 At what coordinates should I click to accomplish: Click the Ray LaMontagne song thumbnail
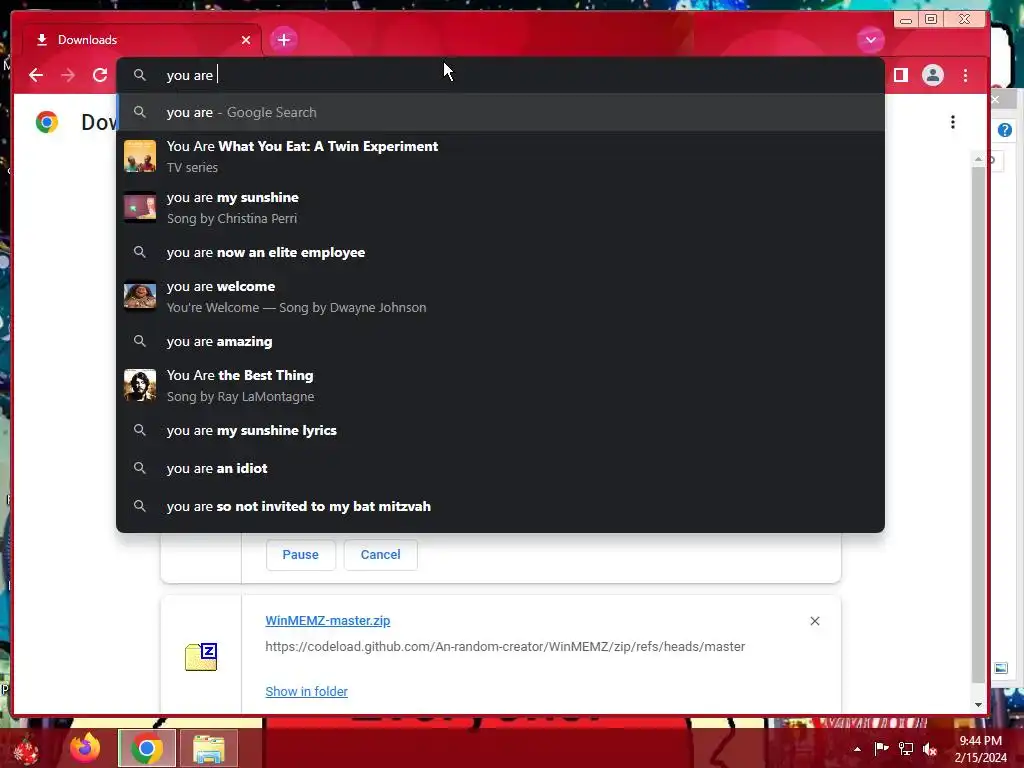point(140,385)
